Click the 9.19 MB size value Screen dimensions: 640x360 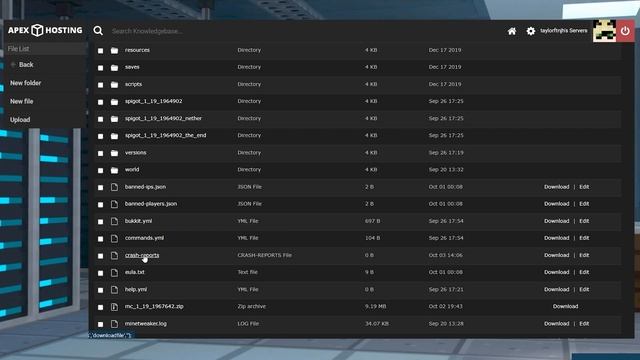coord(376,306)
